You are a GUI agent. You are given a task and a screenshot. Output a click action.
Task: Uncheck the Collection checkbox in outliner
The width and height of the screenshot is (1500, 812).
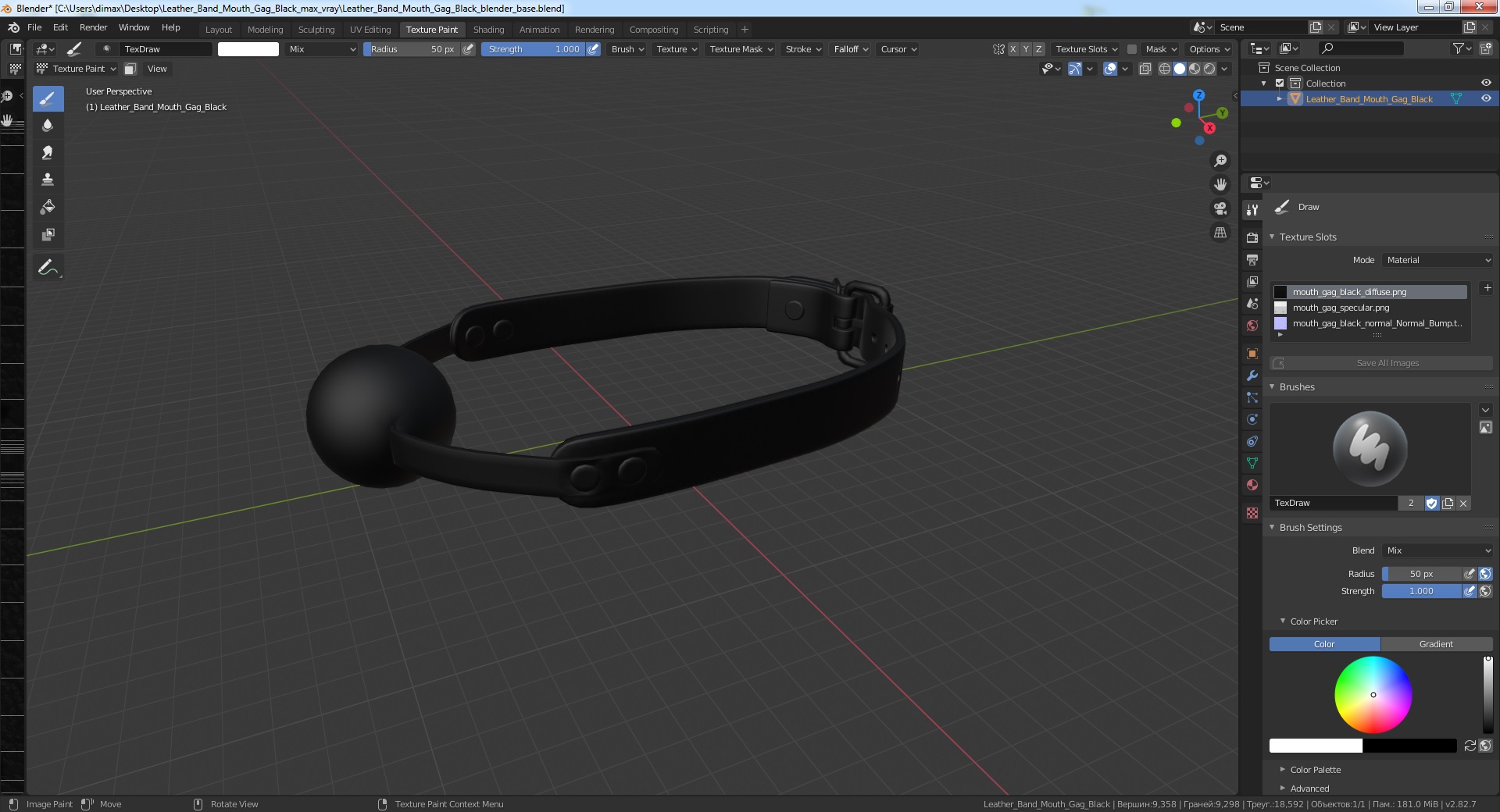(1280, 83)
